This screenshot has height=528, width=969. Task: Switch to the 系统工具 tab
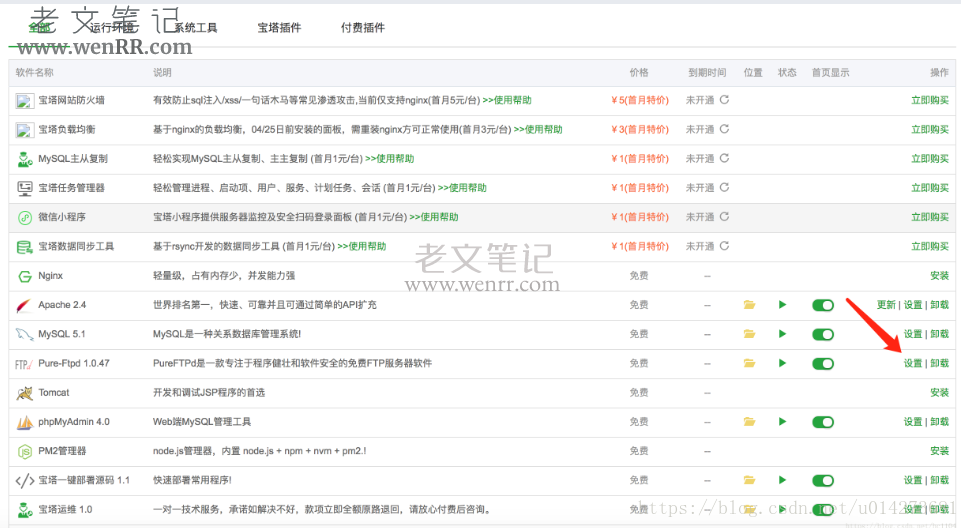195,28
